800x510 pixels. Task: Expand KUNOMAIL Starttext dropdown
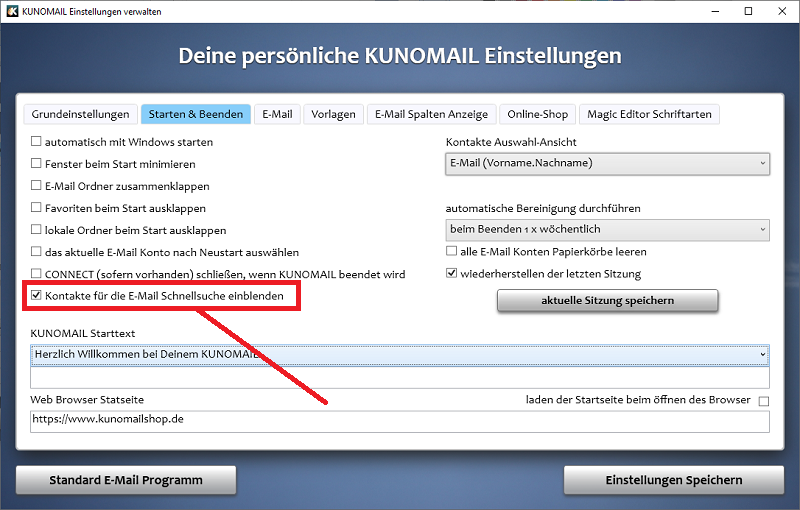click(399, 355)
